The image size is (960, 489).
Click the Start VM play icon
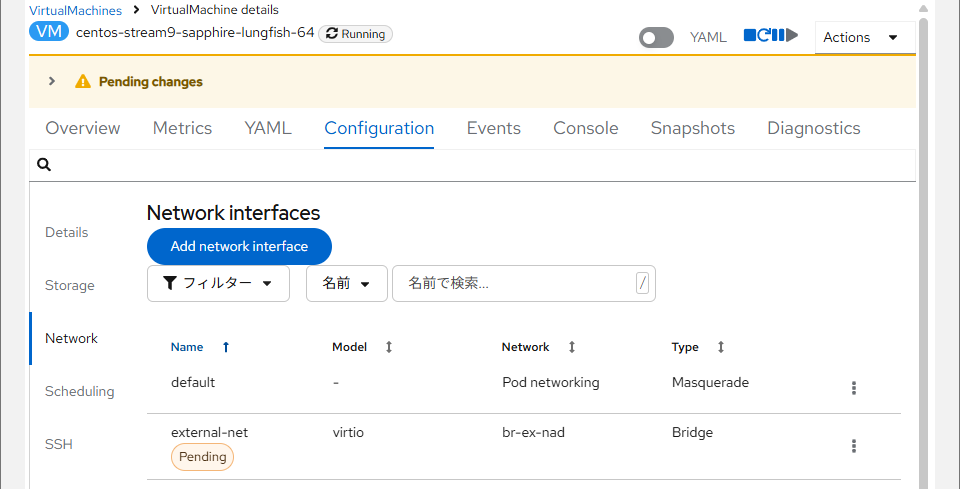[x=792, y=36]
